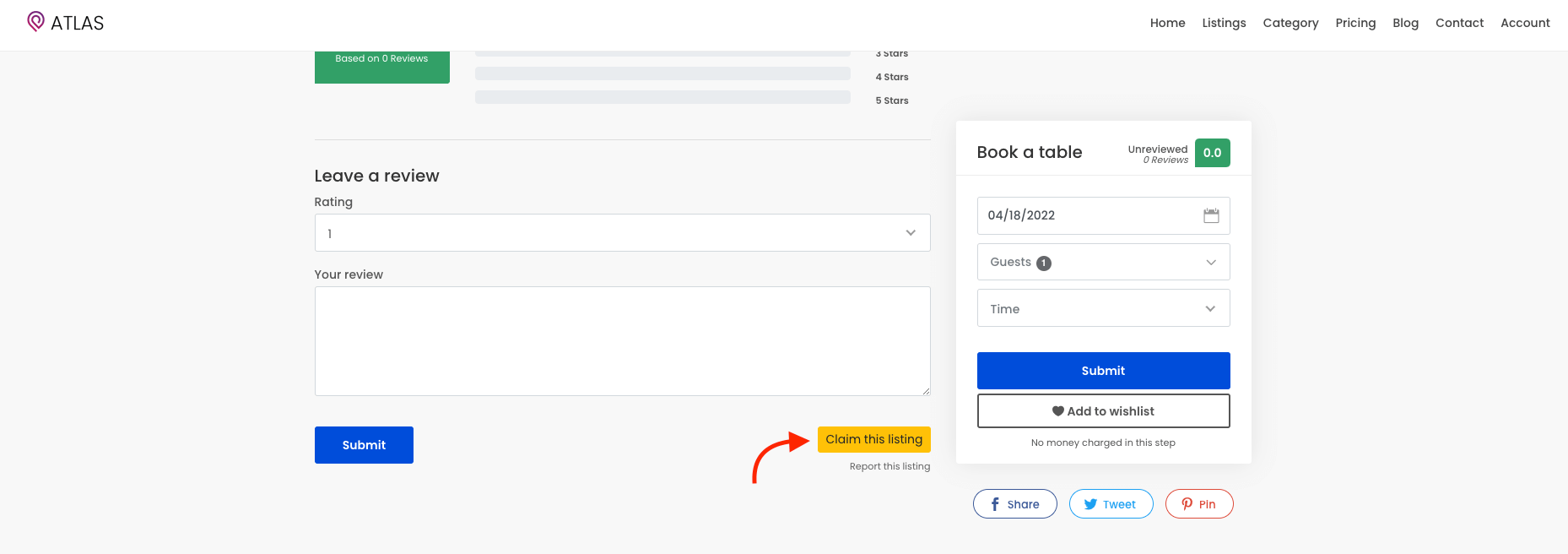Submit the Book a table form
1568x554 pixels.
click(x=1103, y=371)
